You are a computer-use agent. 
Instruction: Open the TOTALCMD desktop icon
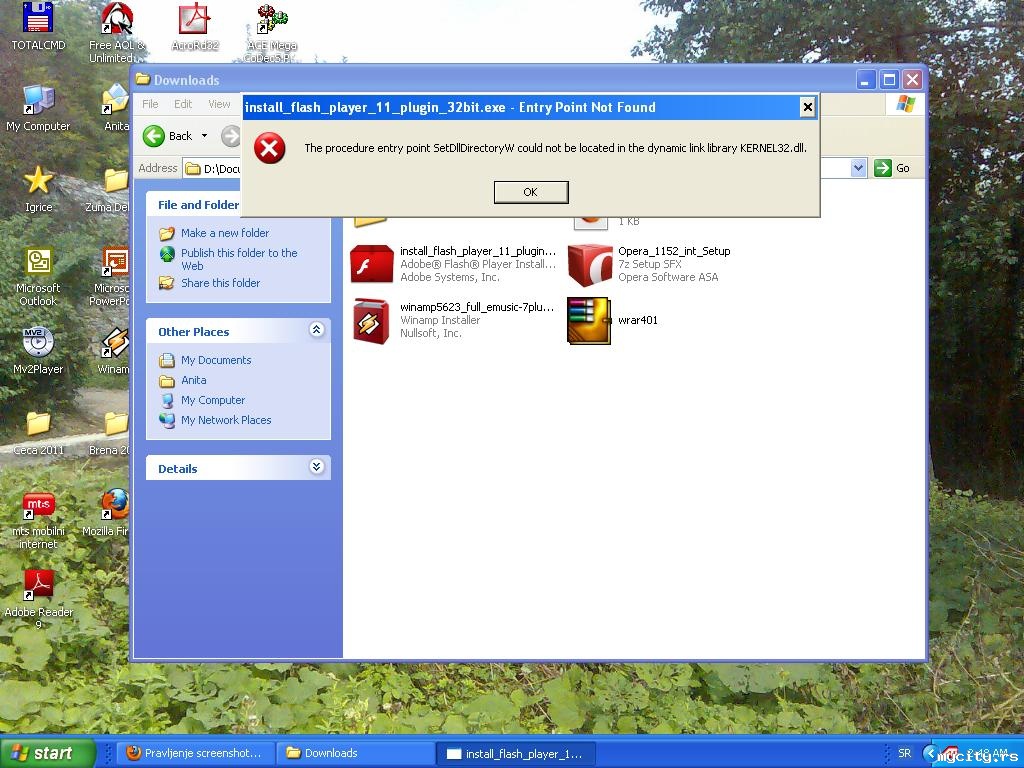pos(38,26)
